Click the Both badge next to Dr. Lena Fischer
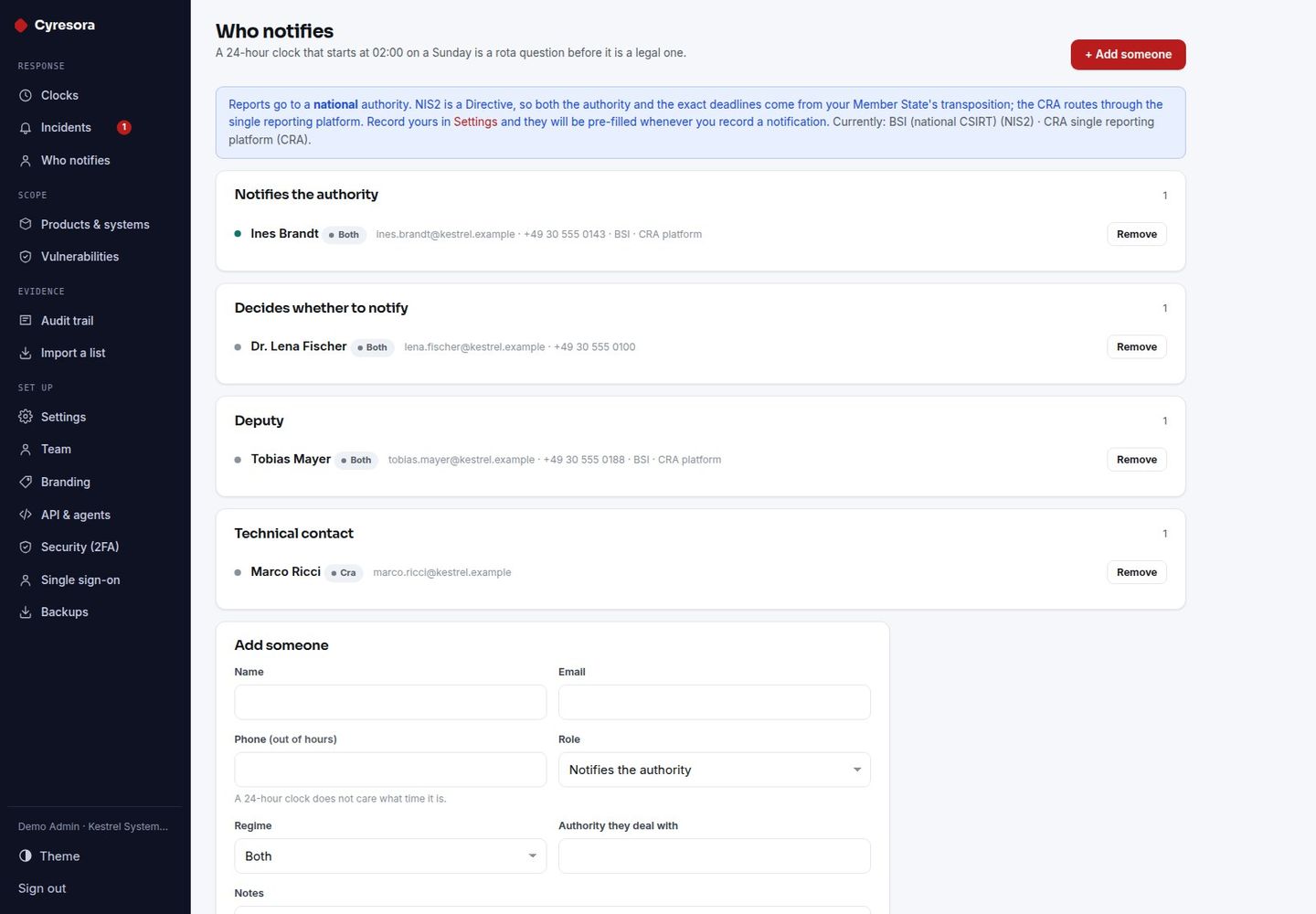Image resolution: width=1316 pixels, height=914 pixels. point(372,347)
